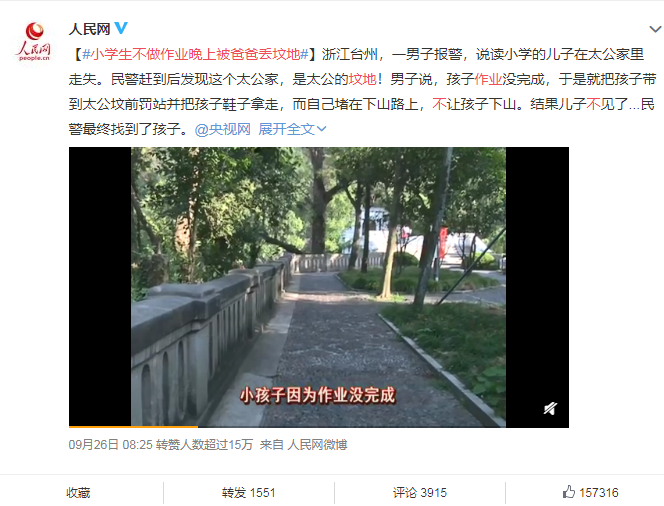Seek using the orange video progress bar

[x=133, y=426]
